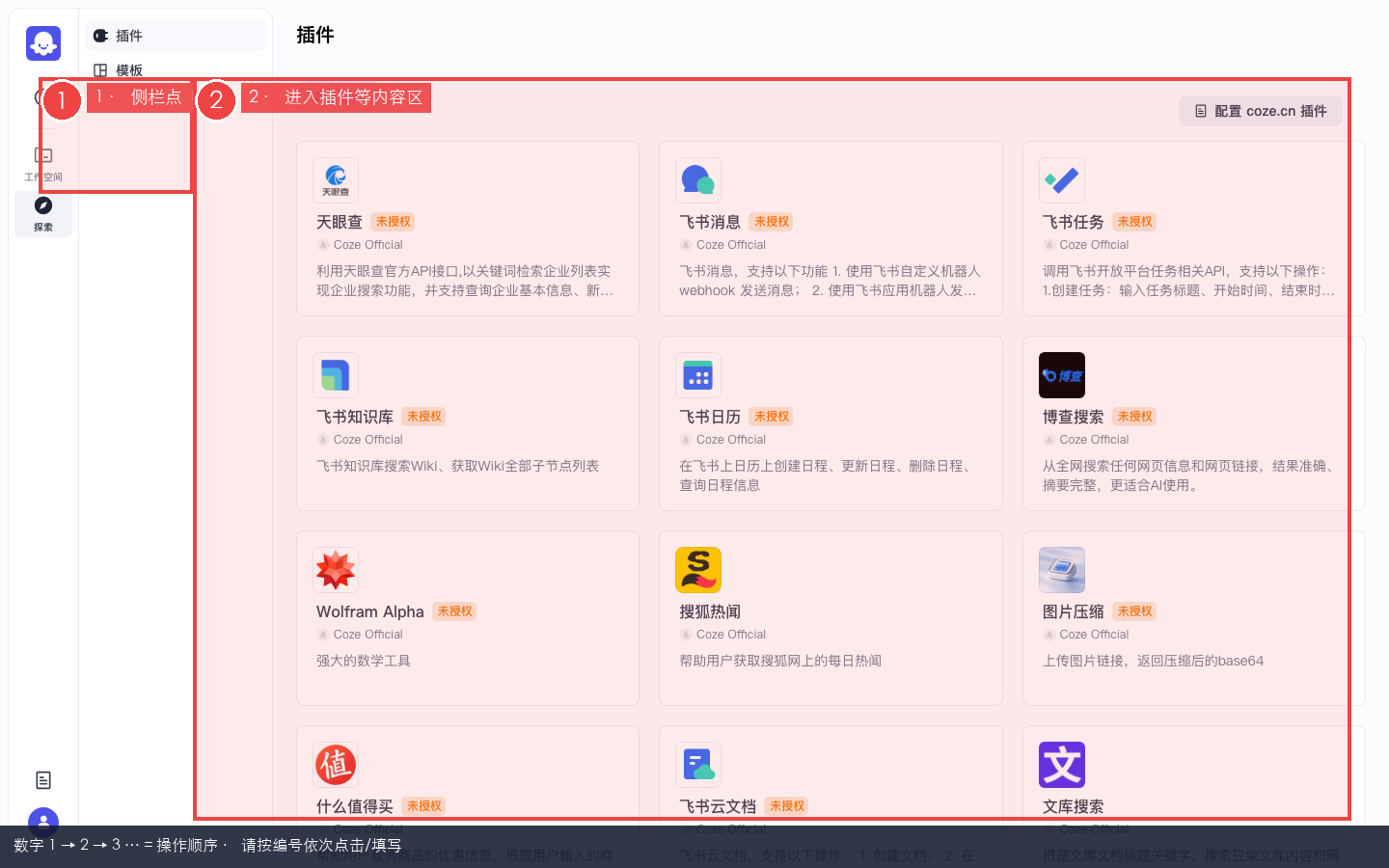Click the Coze logo in the sidebar
The width and height of the screenshot is (1389, 868).
(43, 43)
